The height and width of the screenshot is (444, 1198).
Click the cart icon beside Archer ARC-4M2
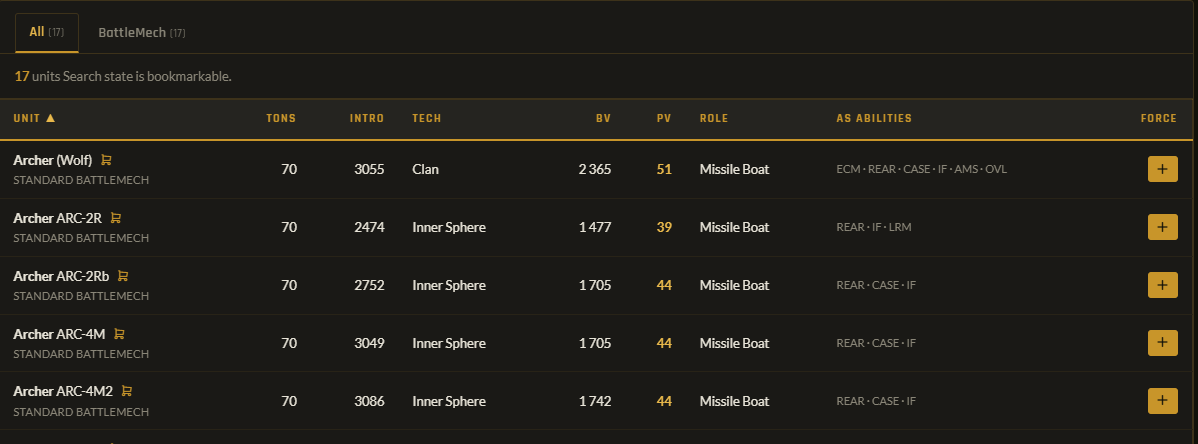[x=127, y=391]
